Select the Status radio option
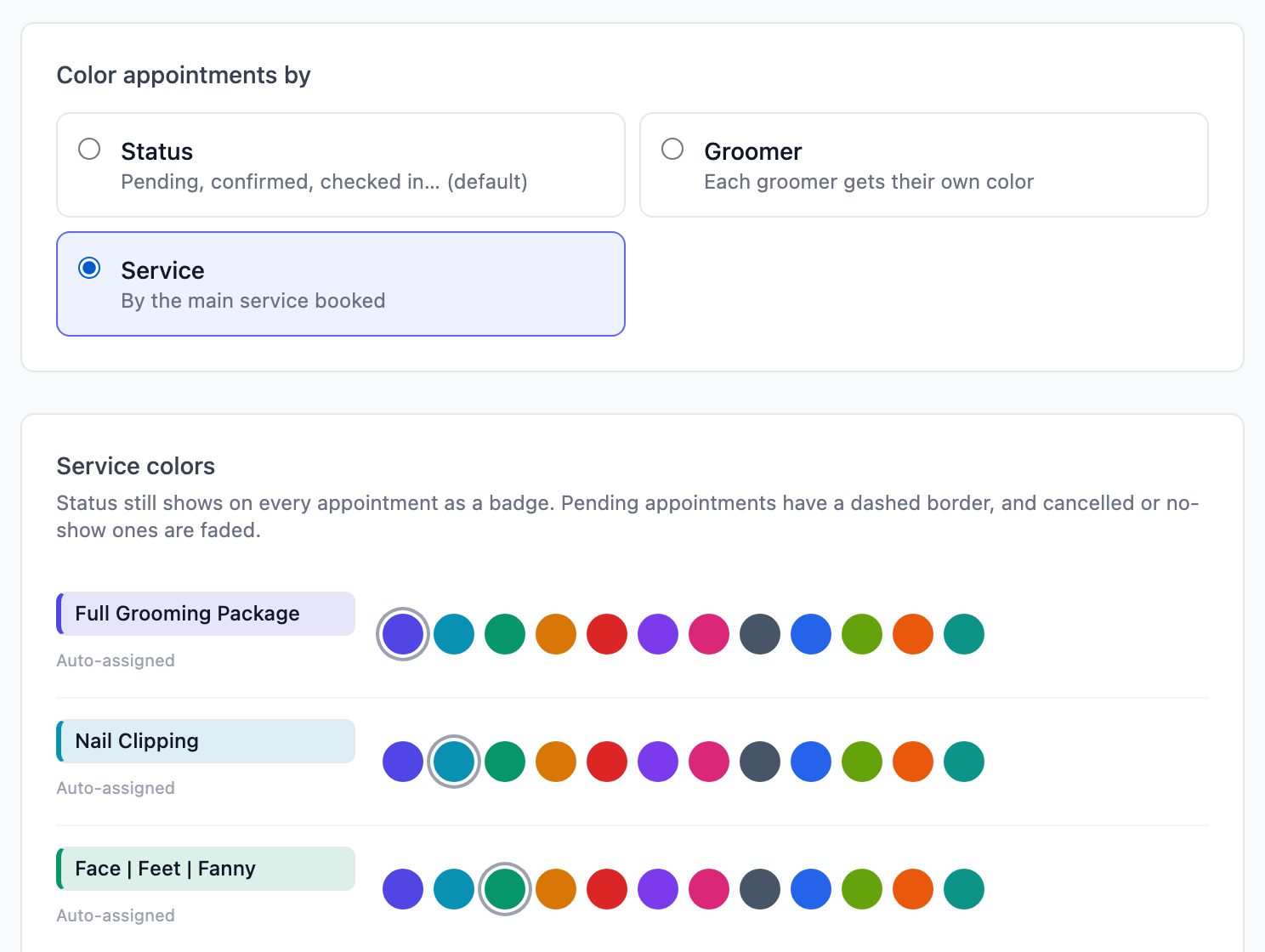Image resolution: width=1265 pixels, height=952 pixels. (89, 150)
